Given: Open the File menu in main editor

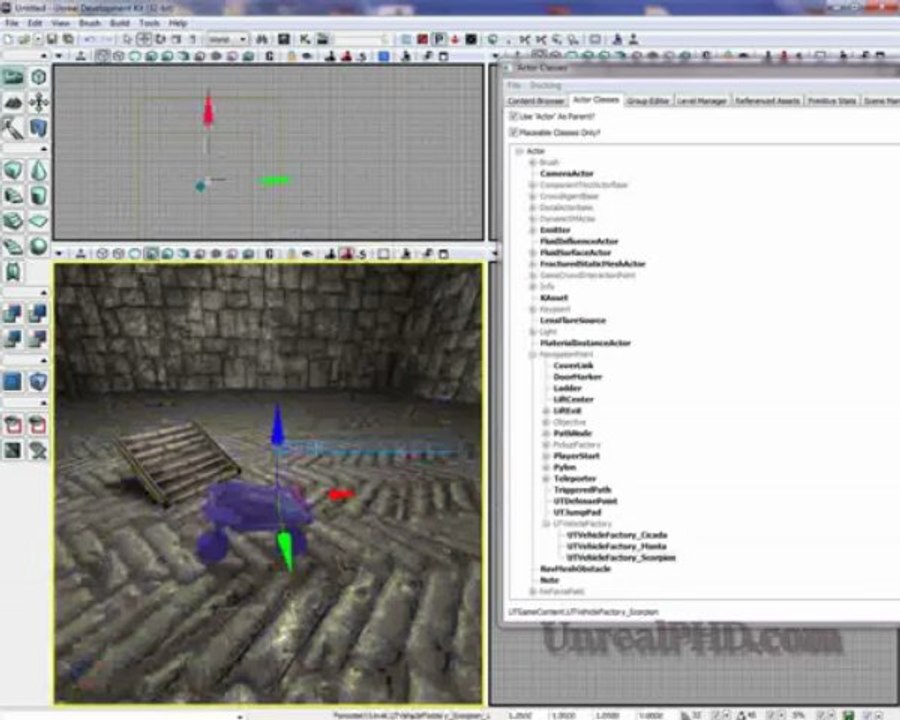Looking at the screenshot, I should tap(11, 23).
